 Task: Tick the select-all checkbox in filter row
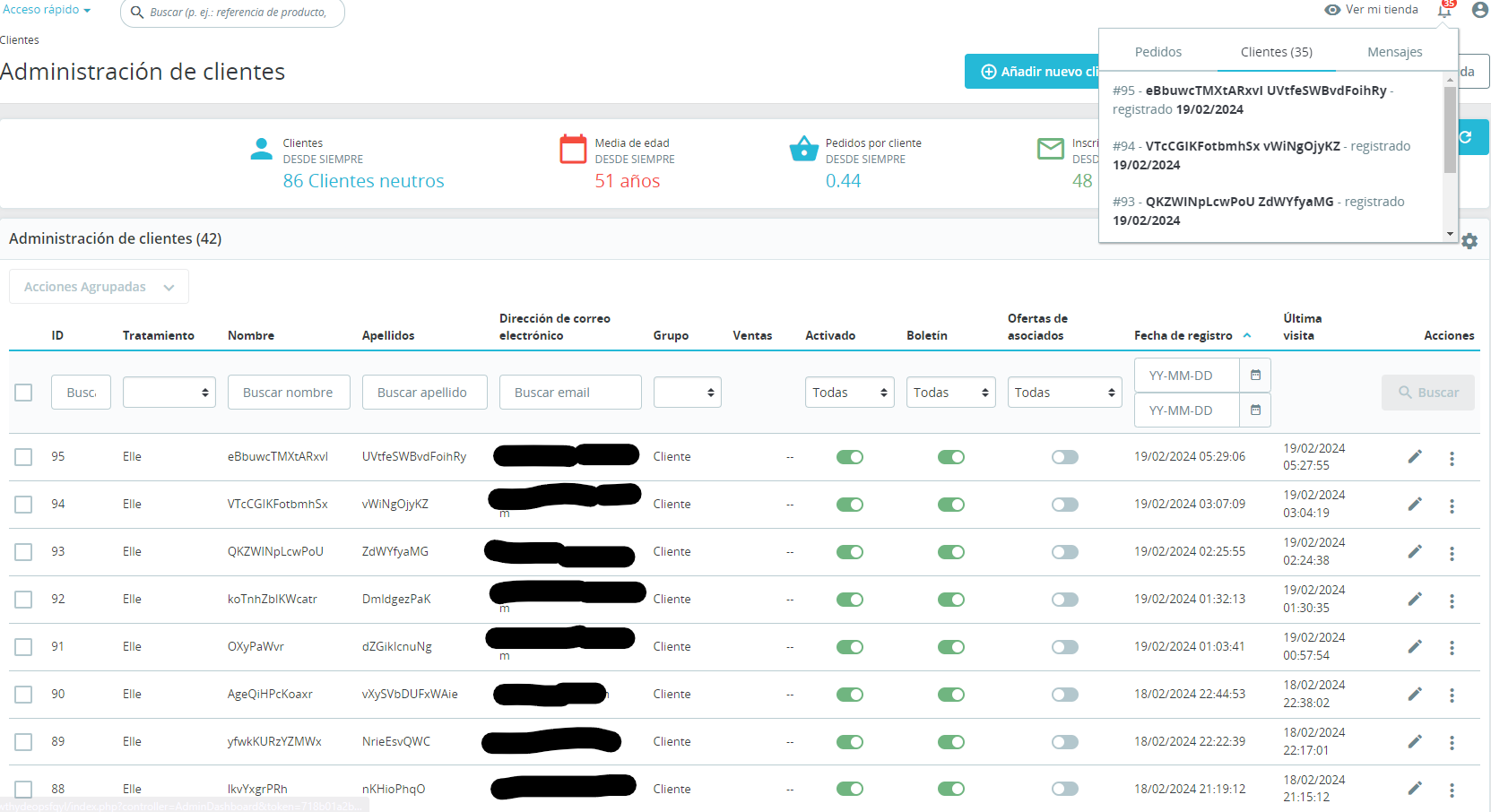23,393
